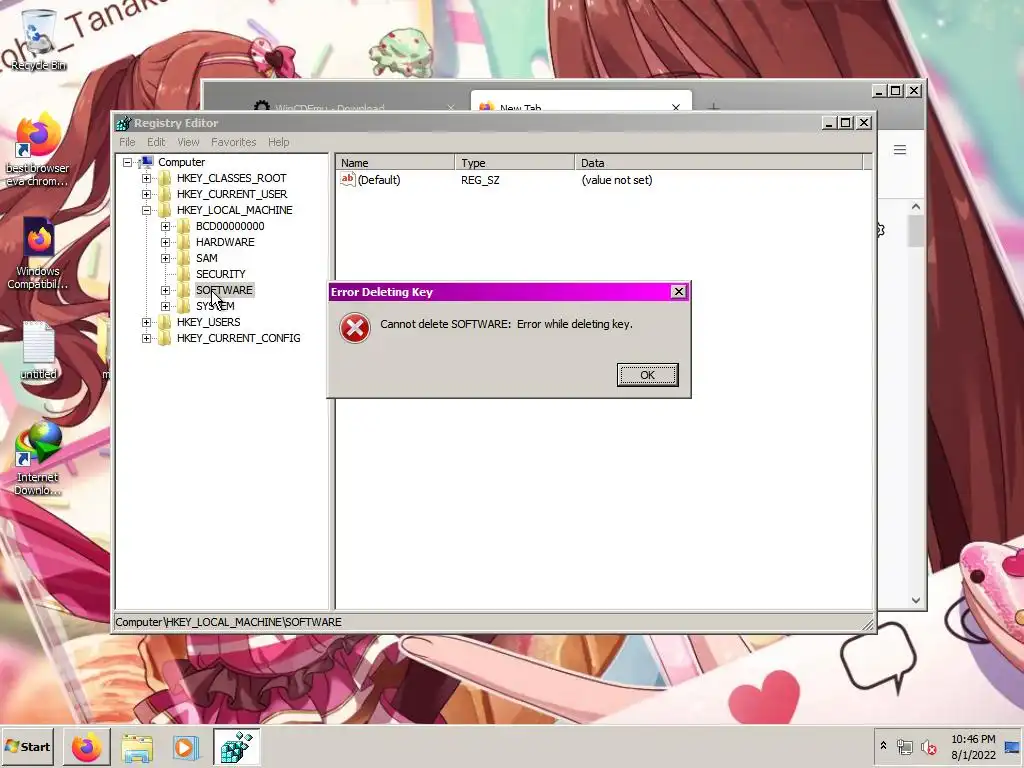Viewport: 1024px width, 768px height.
Task: Switch to Firefox in the taskbar
Action: click(x=86, y=747)
